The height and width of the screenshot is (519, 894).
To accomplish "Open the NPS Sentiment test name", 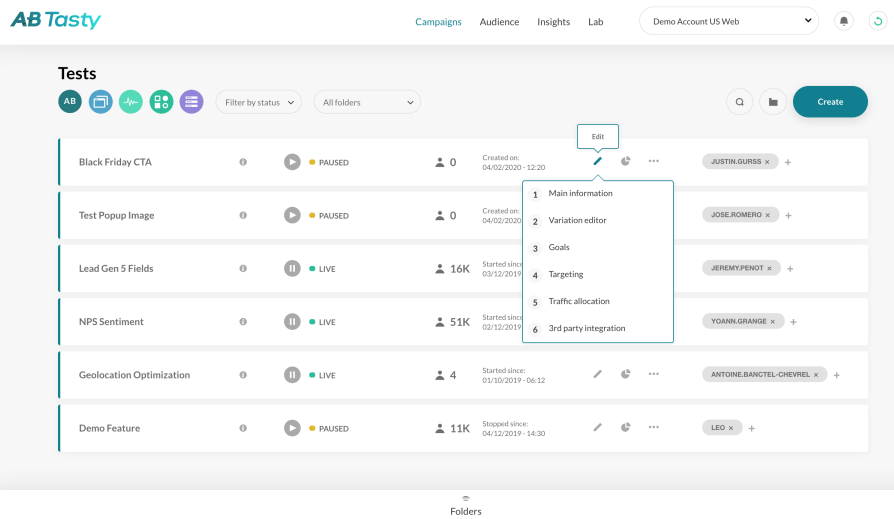I will pos(111,322).
